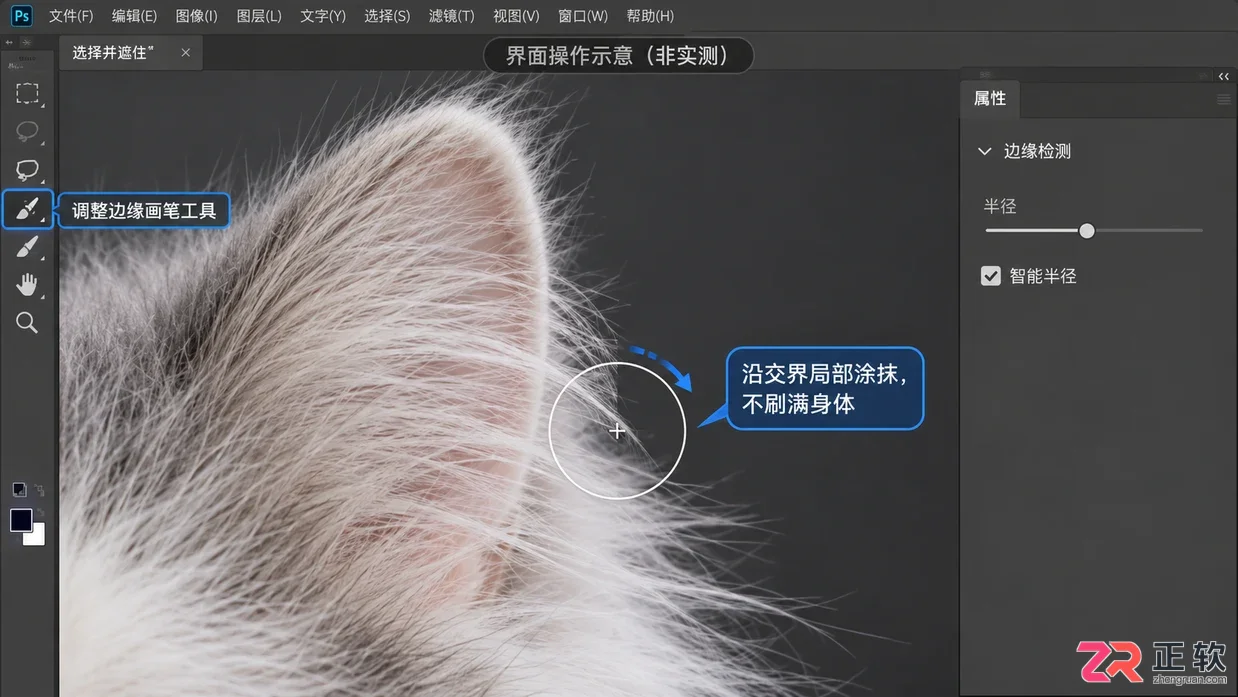Open the 图像(I) menu
This screenshot has width=1238, height=697.
click(x=196, y=16)
